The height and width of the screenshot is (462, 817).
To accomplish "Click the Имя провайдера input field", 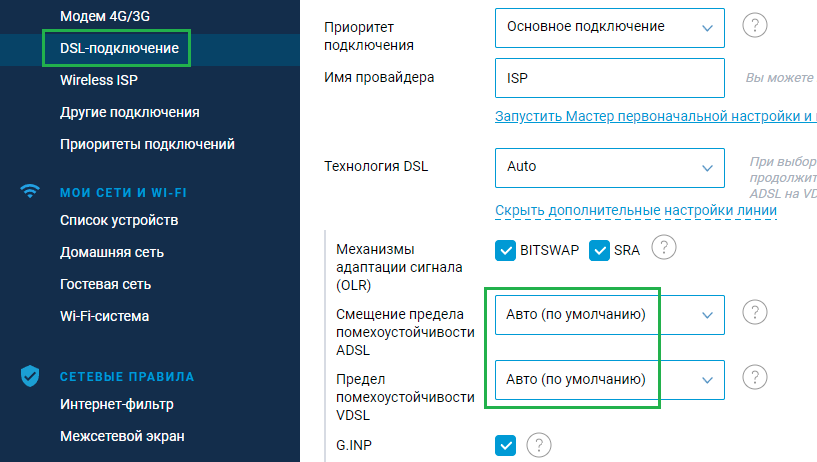I will 609,78.
